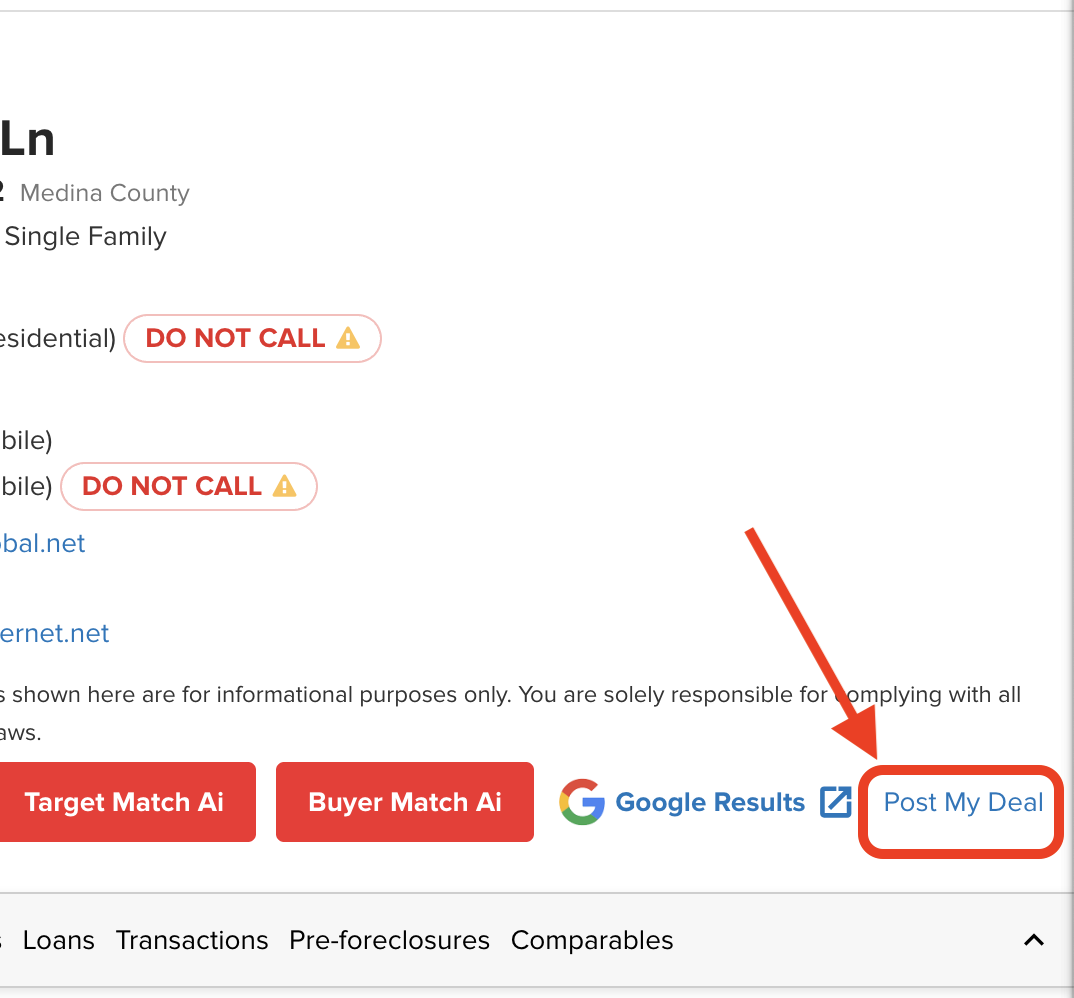Click the Post My Deal link
The image size is (1074, 998).
[963, 802]
